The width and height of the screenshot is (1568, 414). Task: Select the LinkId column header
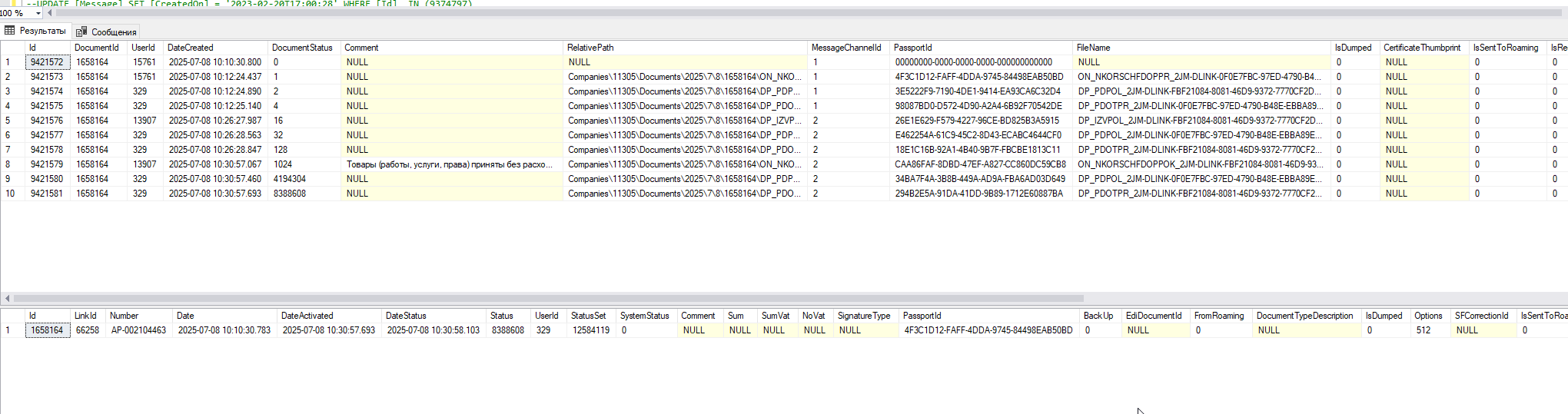88,316
